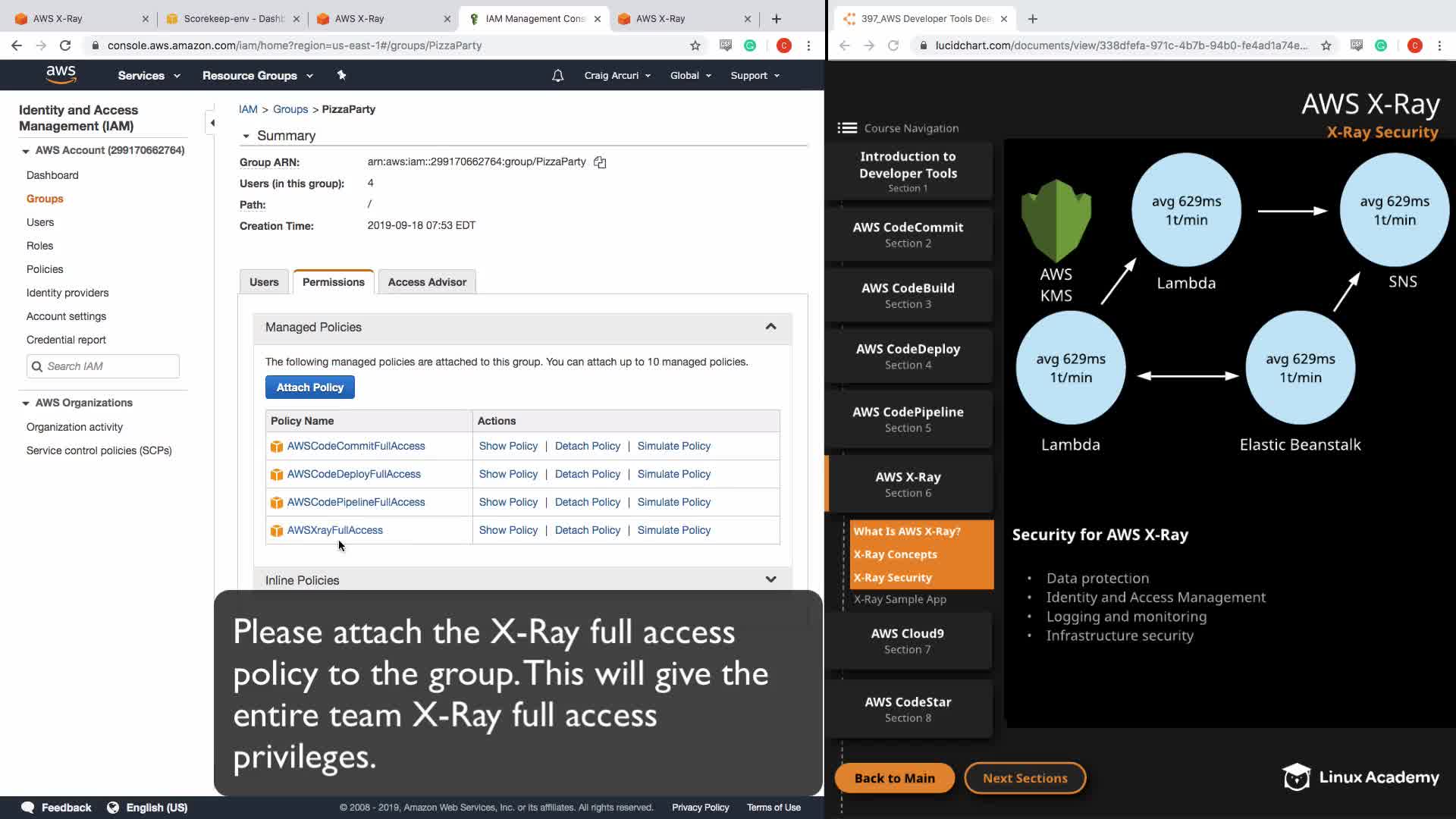Click the pin shortcut icon in navbar
The width and height of the screenshot is (1456, 819).
point(341,74)
